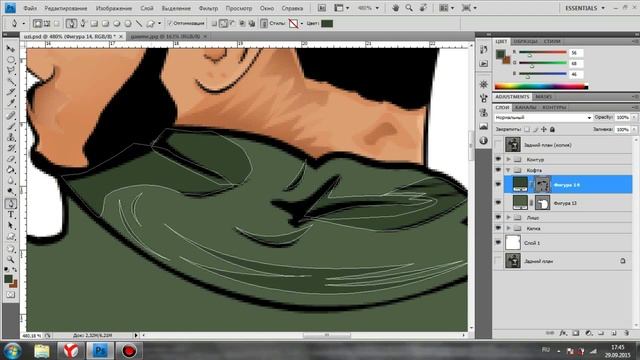Create a new layer from Layers panel
This screenshot has height=360, width=640.
point(614,333)
